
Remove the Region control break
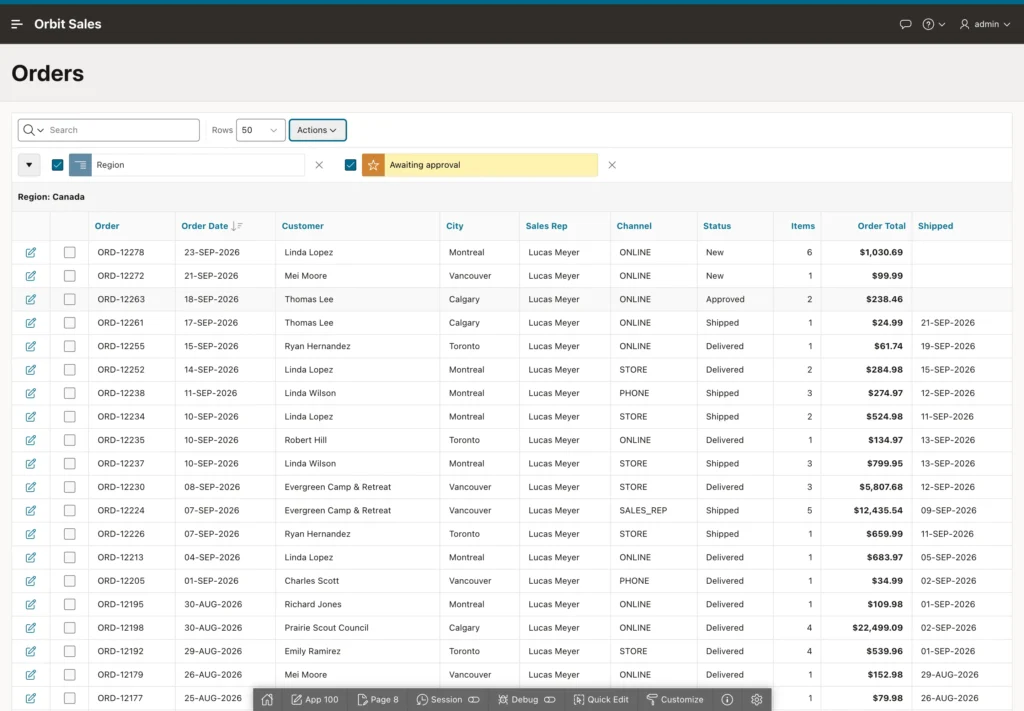(x=319, y=165)
